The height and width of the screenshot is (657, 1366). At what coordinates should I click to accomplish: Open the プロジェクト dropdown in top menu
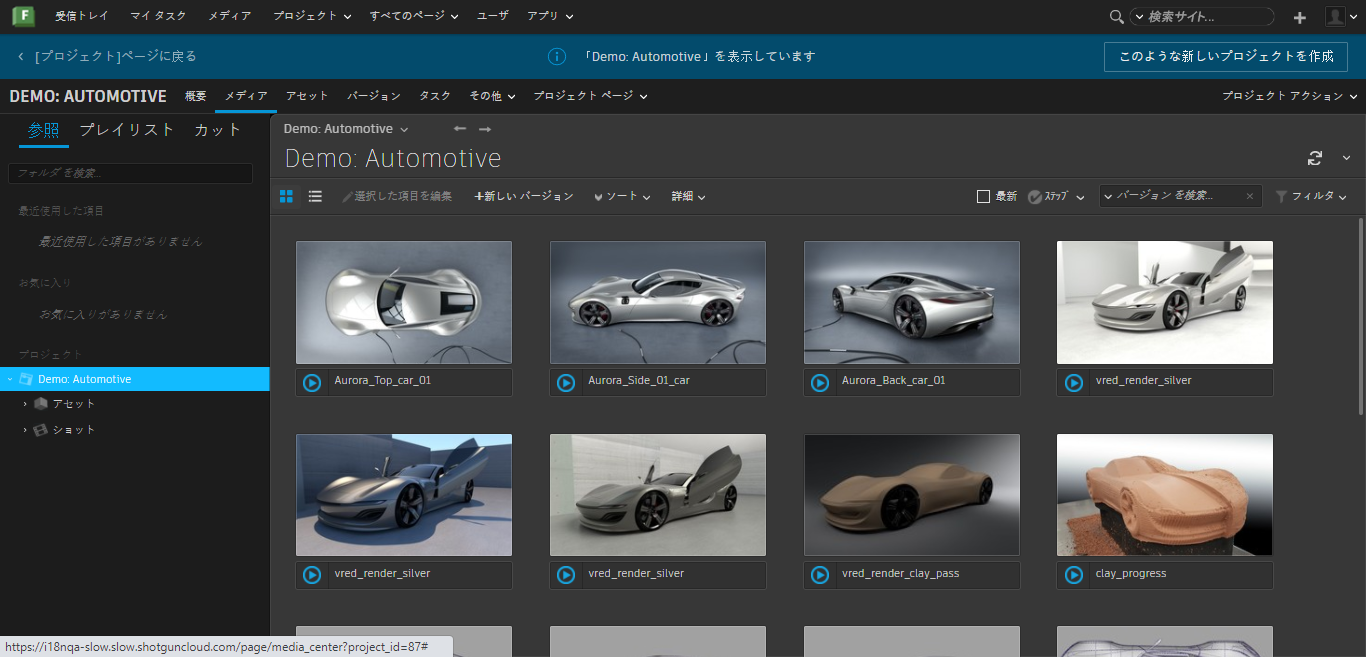pos(312,16)
